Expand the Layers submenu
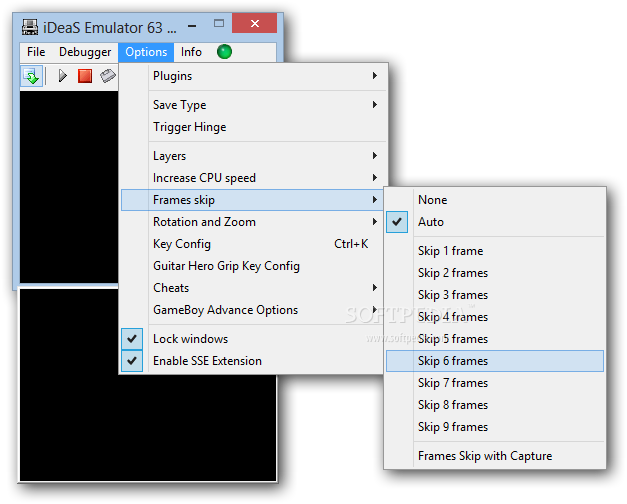Screen dimensions: 627x504 click(x=253, y=156)
